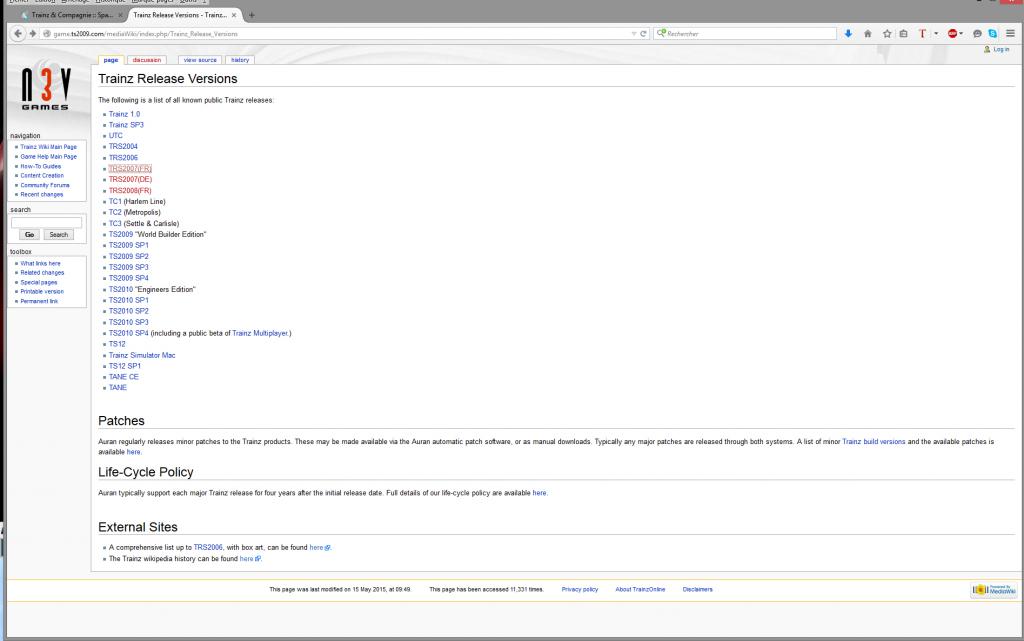
Task: Reload the page with the refresh icon
Action: click(x=643, y=33)
